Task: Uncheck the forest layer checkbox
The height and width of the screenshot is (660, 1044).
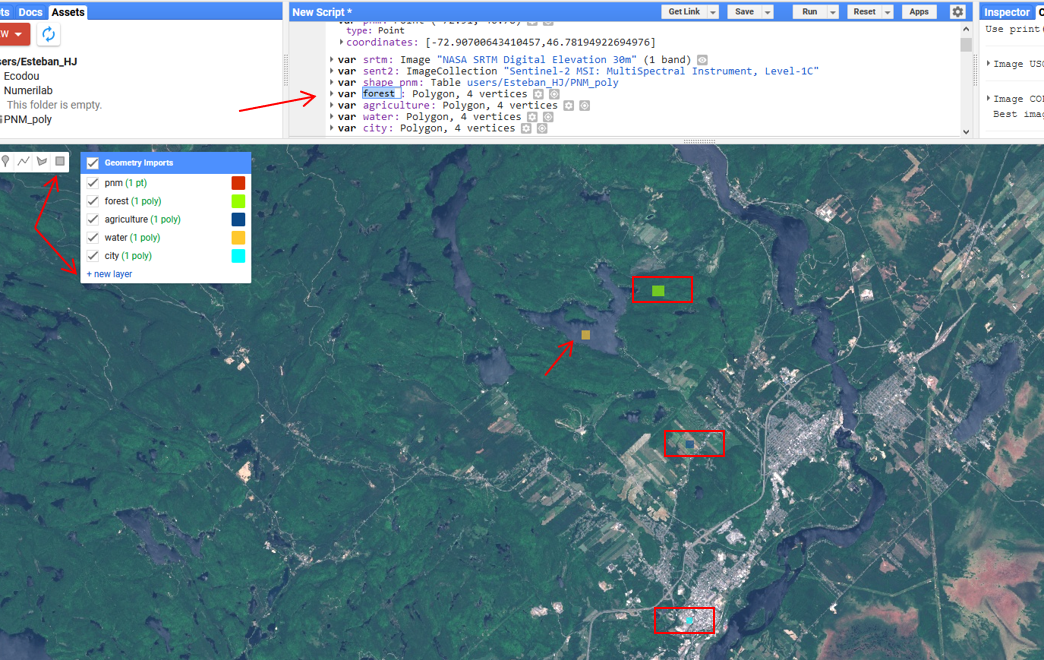Action: click(x=93, y=200)
